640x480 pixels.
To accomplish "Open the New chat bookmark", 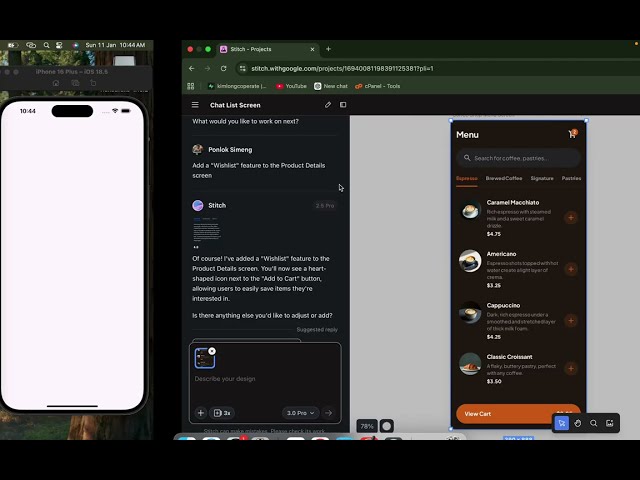I will click(x=331, y=86).
